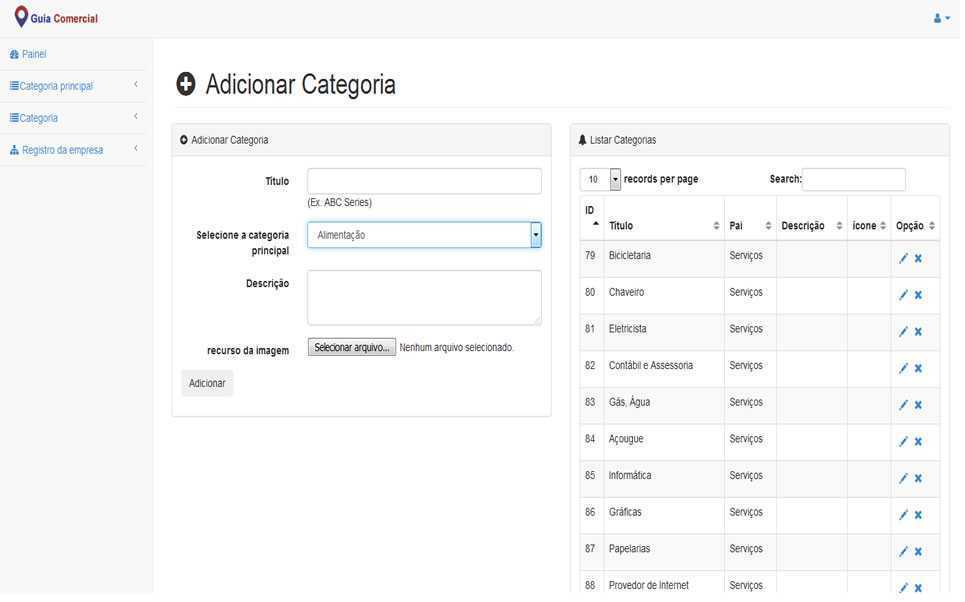Click the Guia Comercial map pin logo

coord(21,17)
